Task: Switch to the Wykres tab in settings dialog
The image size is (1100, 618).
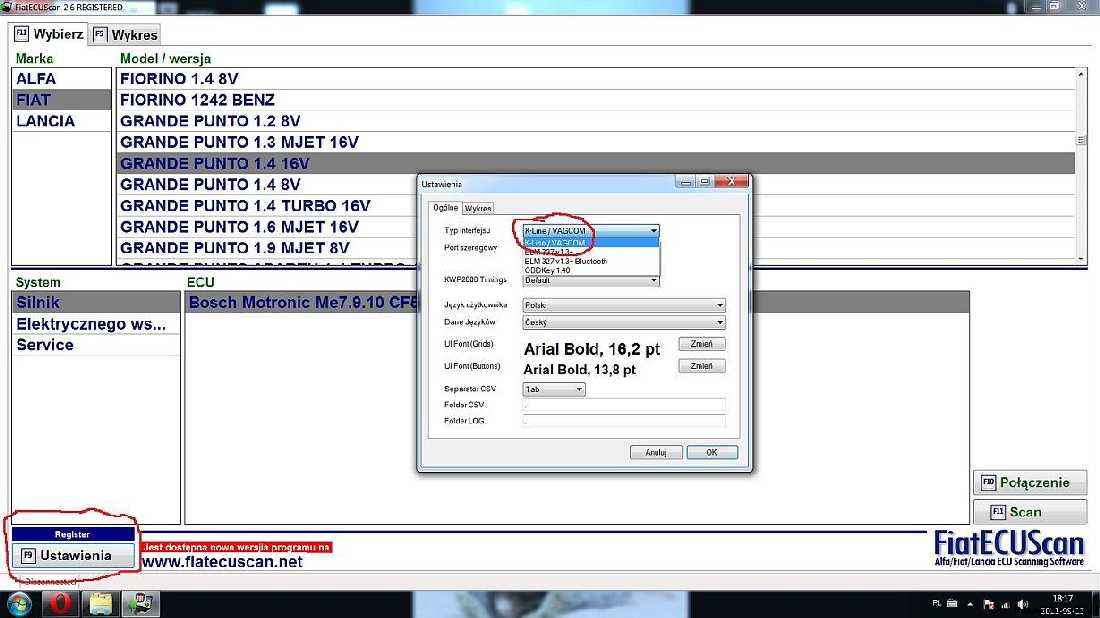Action: click(x=478, y=208)
